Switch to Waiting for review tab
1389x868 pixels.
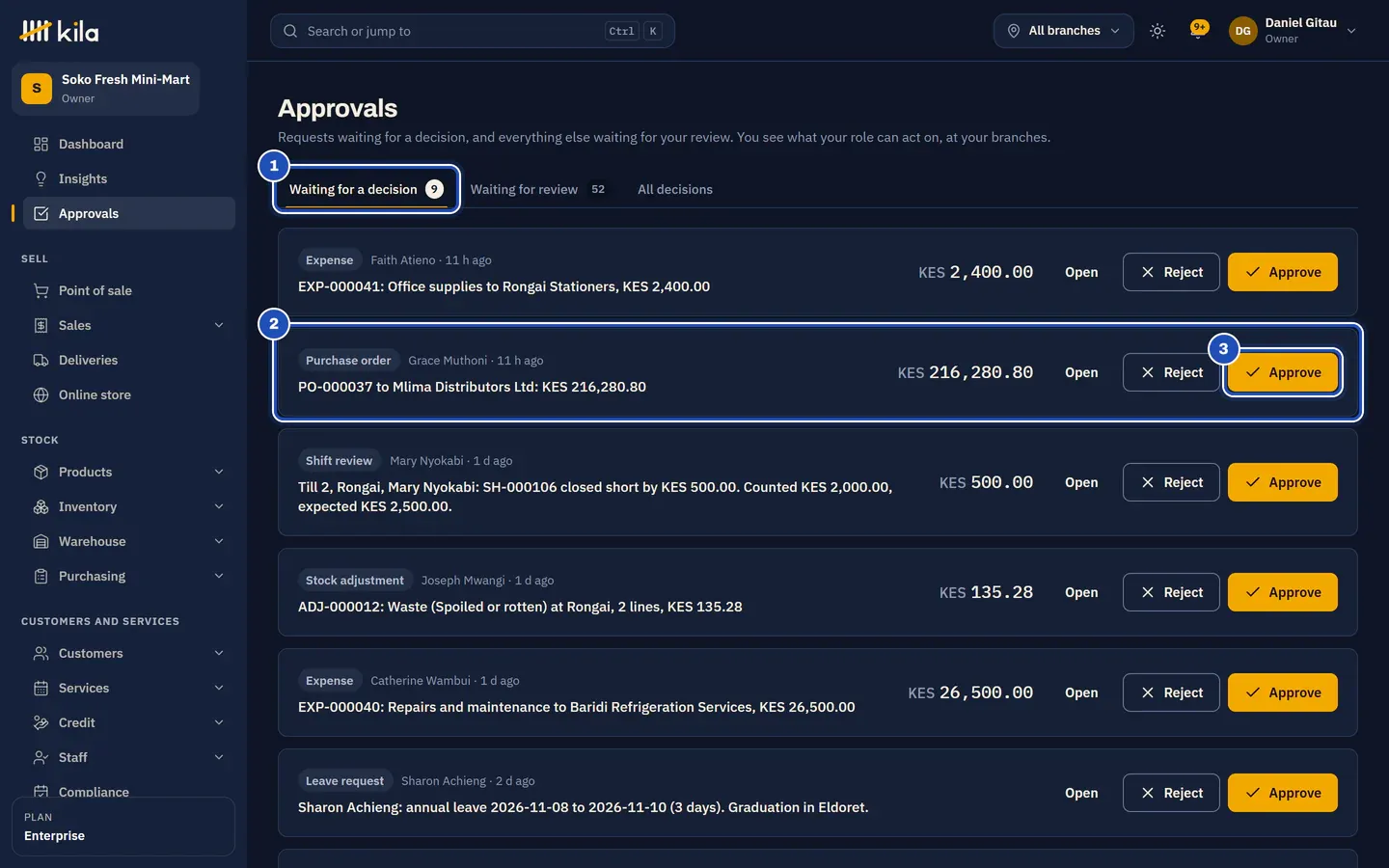click(537, 189)
